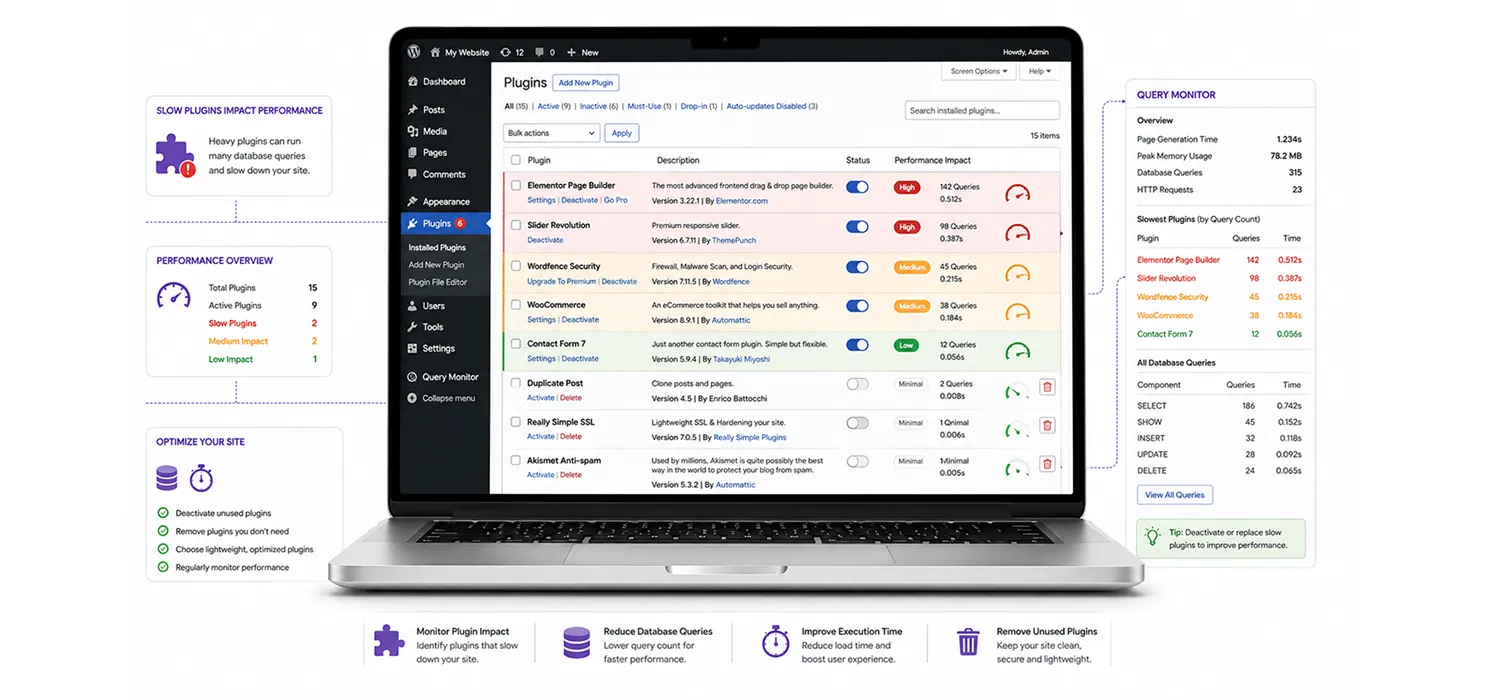Screen dimensions: 1488x700
Task: Tick the Akismet Anti-spam checkbox
Action: tap(516, 461)
